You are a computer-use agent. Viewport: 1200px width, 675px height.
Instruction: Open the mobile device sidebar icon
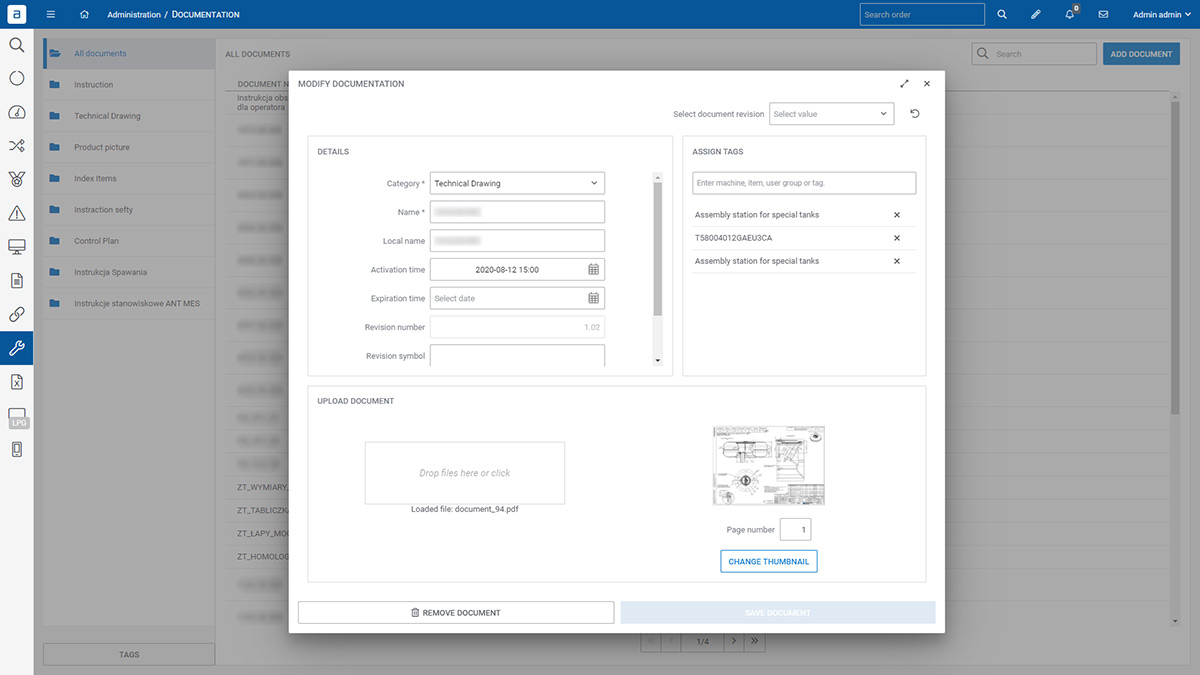[x=16, y=449]
